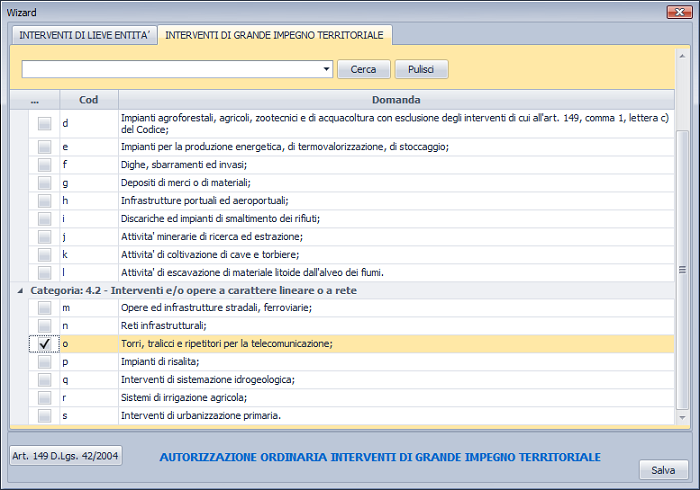Collapse Categoria 4.2 group expander

20,290
